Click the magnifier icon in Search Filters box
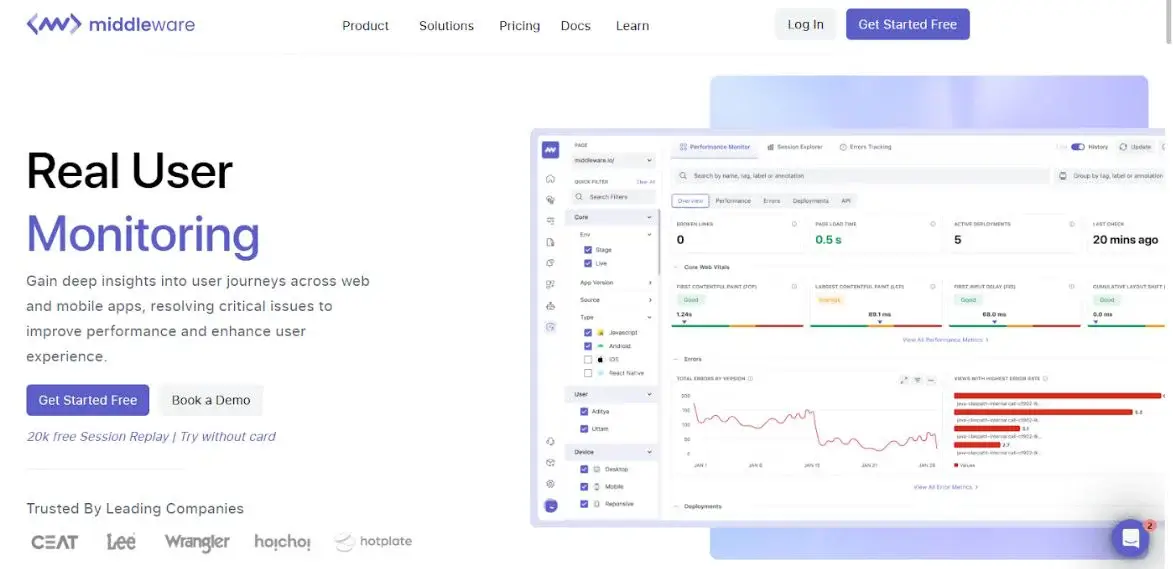 [580, 197]
